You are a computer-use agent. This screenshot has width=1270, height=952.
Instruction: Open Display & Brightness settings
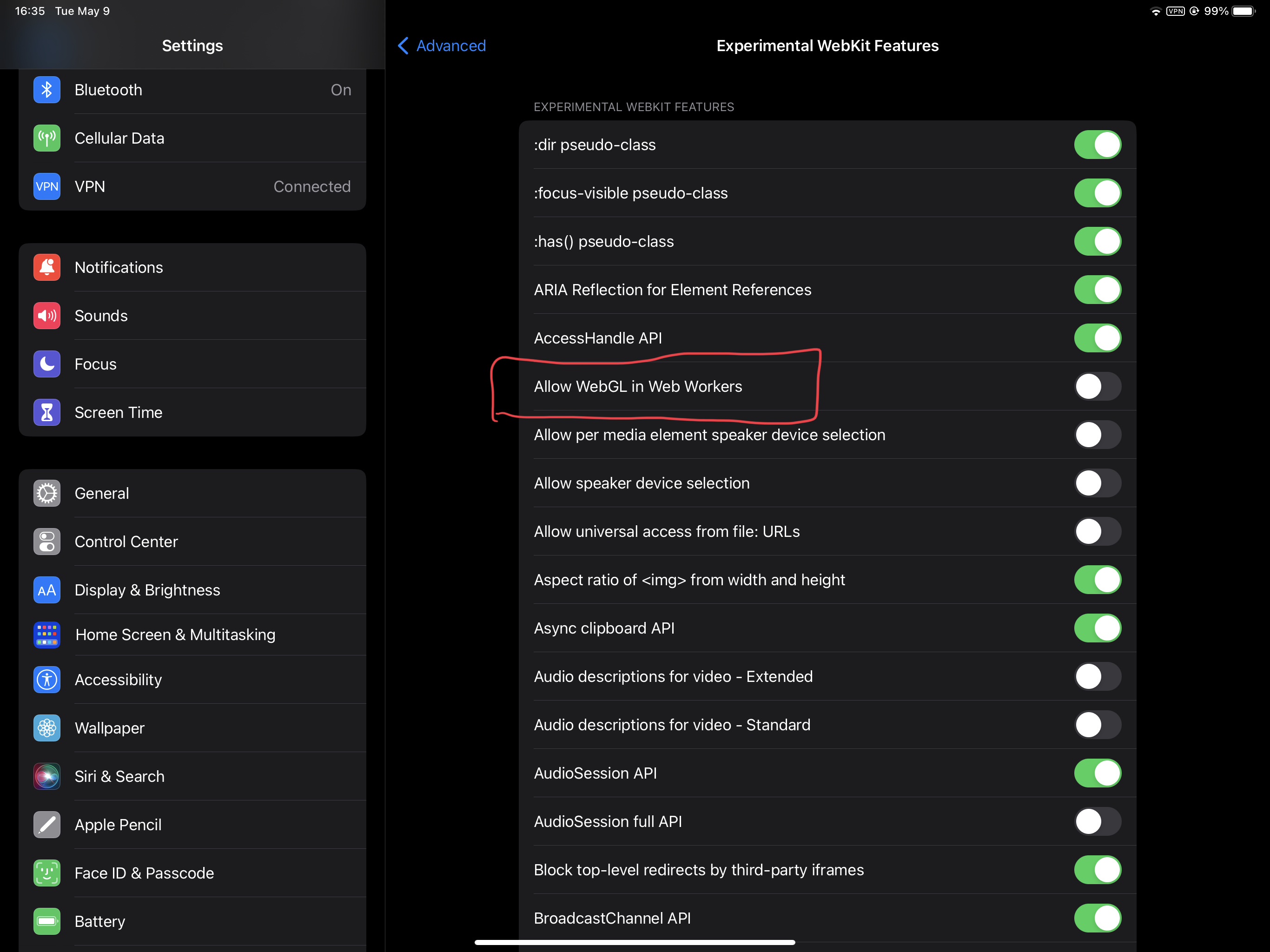coord(192,590)
